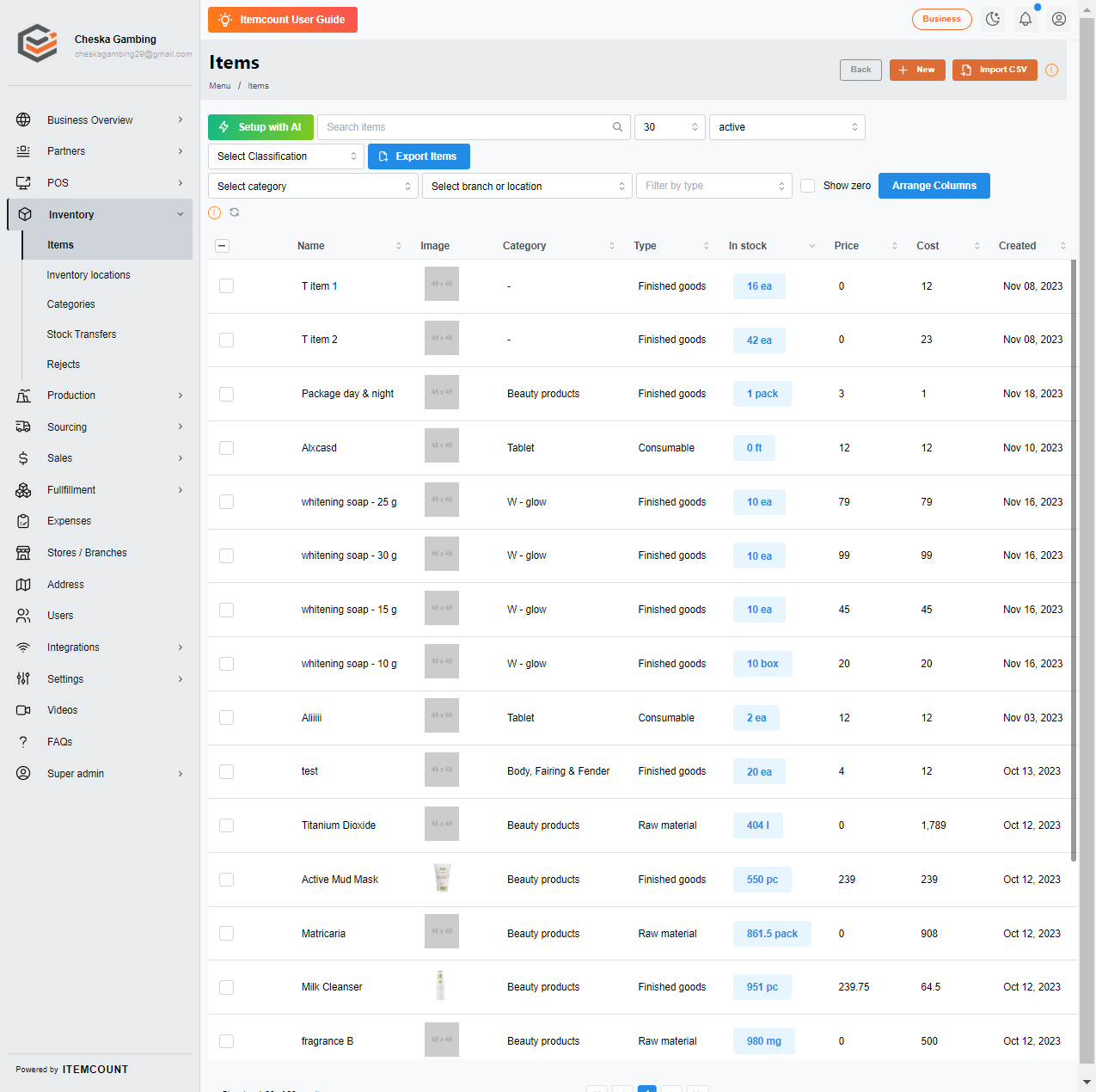
Task: Click the Sourcing truck icon
Action: (x=23, y=426)
